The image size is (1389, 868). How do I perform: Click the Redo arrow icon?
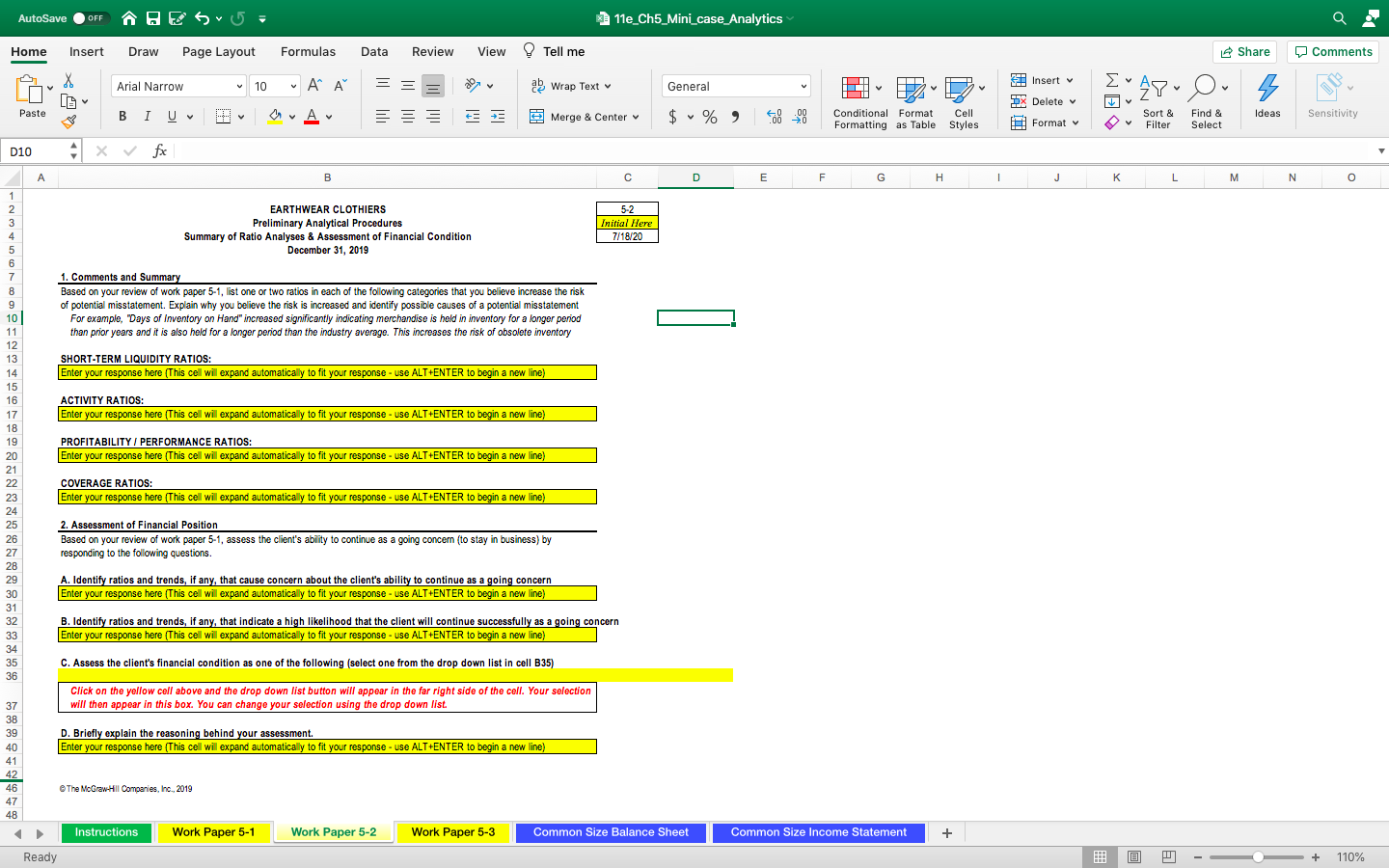[x=238, y=18]
